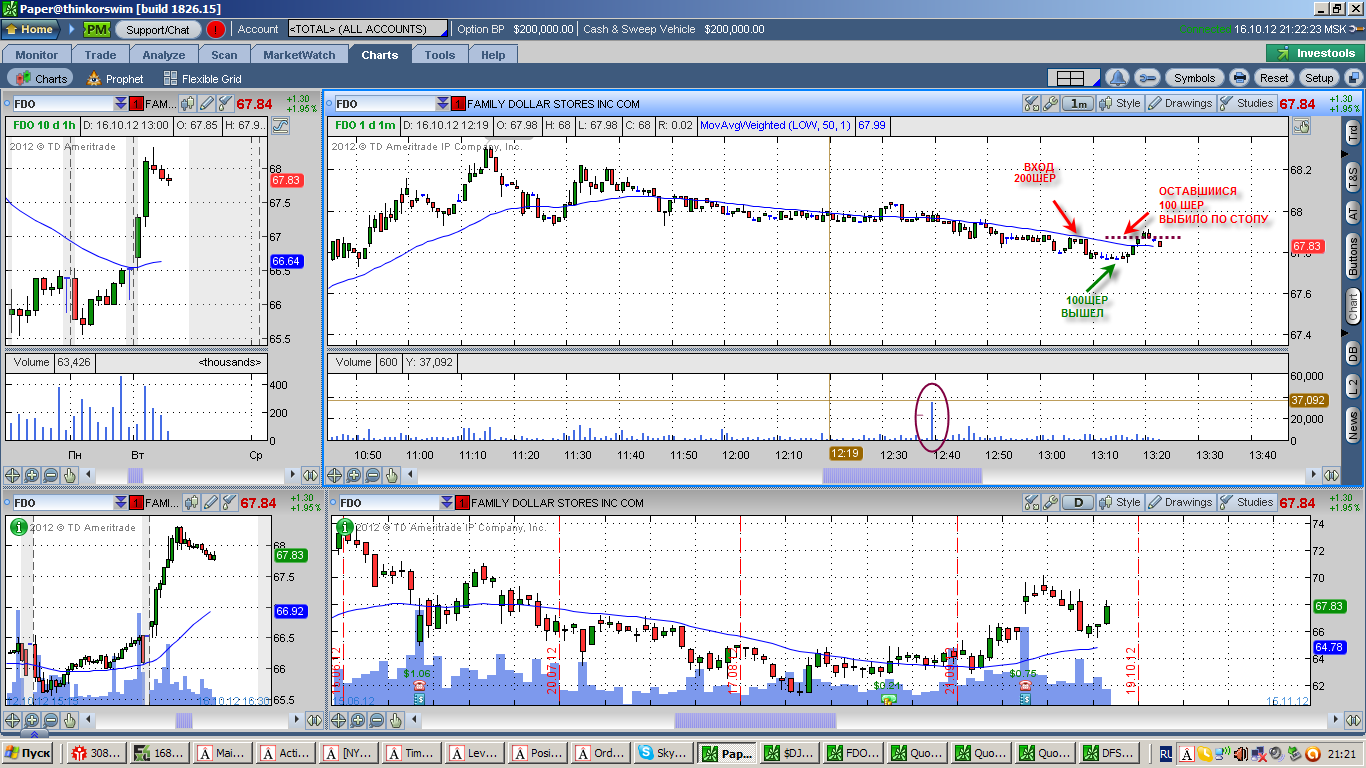Screen dimensions: 1366x768
Task: Open the L2 side tab
Action: click(1352, 385)
